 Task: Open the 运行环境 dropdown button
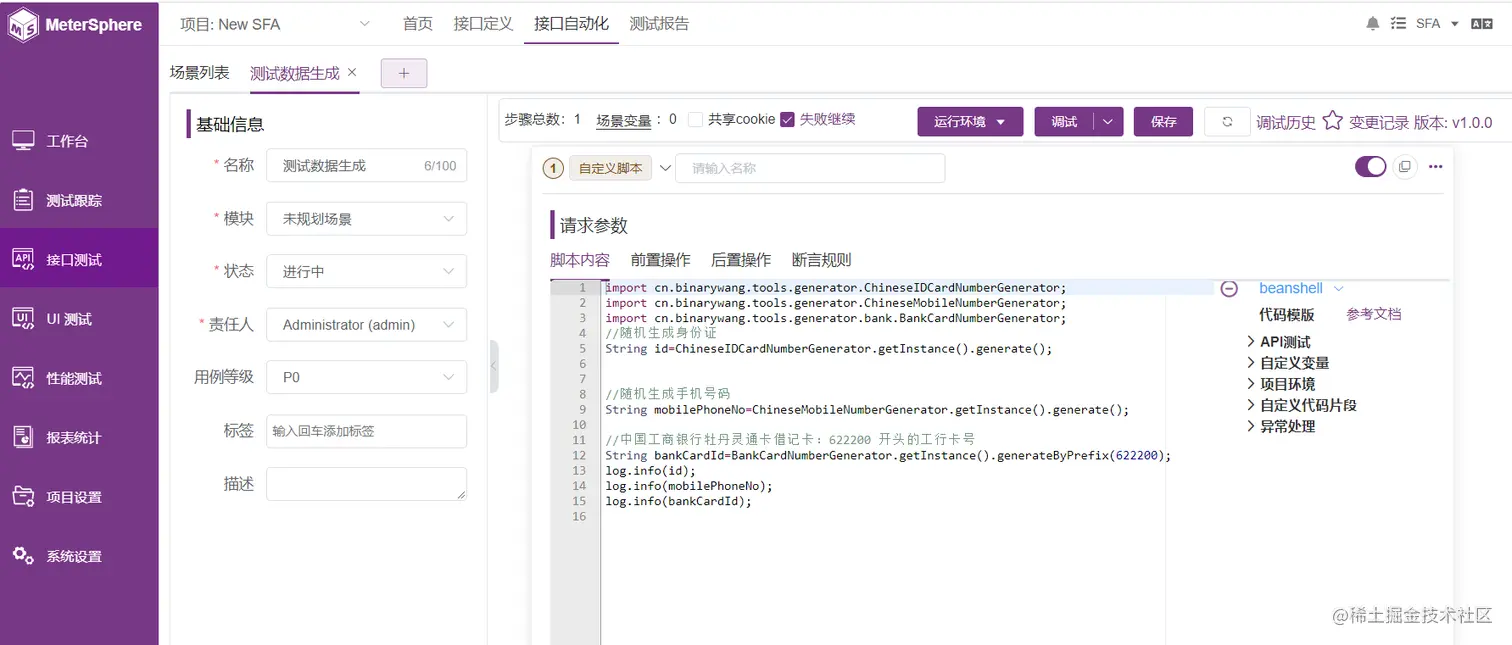tap(970, 122)
